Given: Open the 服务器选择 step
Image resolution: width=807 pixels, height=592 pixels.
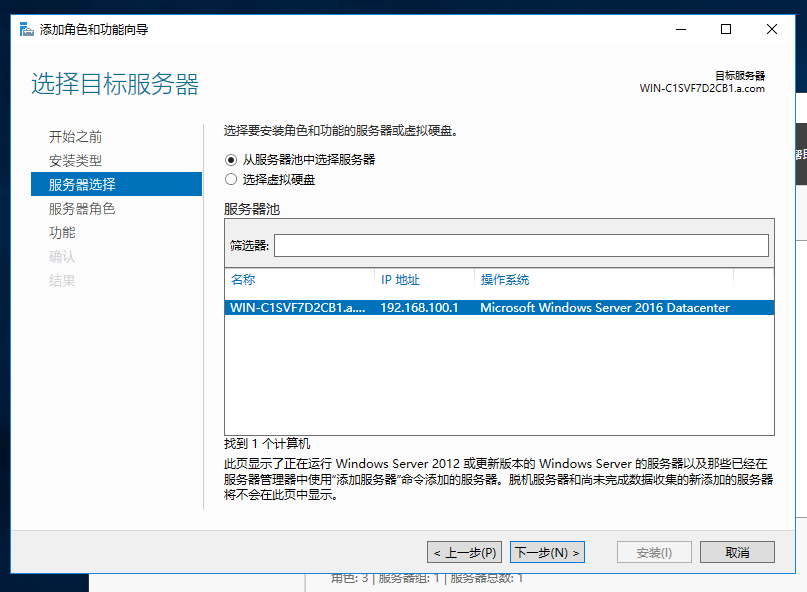Looking at the screenshot, I should coord(116,184).
